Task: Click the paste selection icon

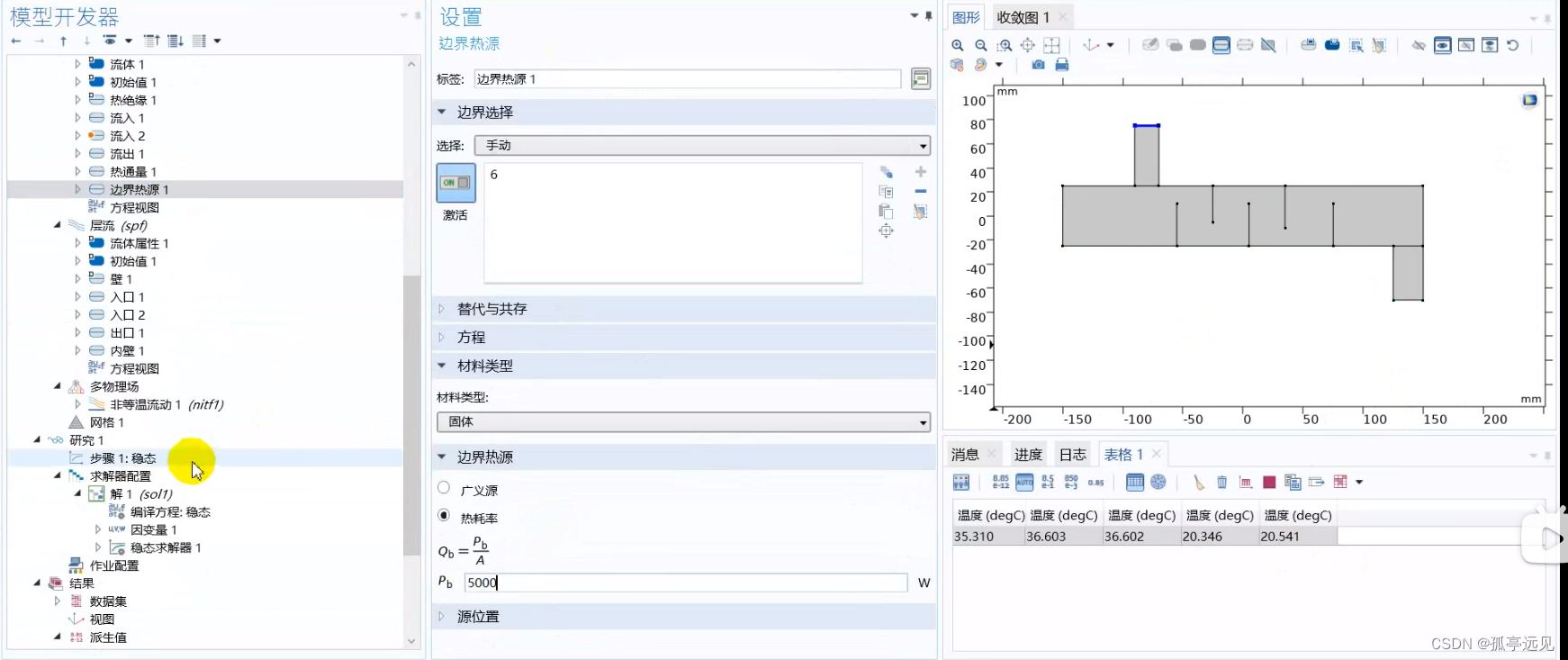Action: [886, 212]
